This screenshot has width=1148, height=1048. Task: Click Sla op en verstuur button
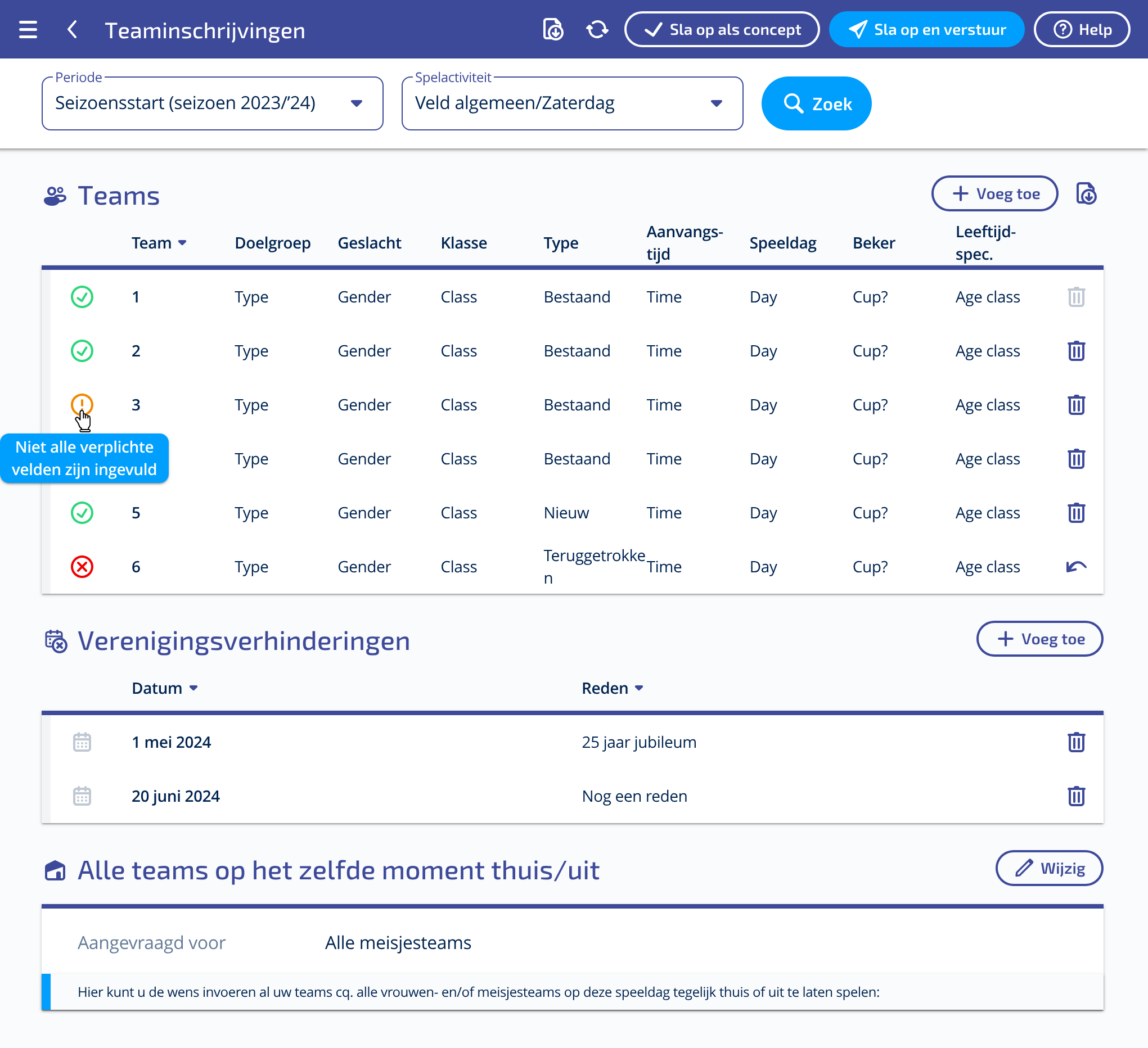coord(926,30)
